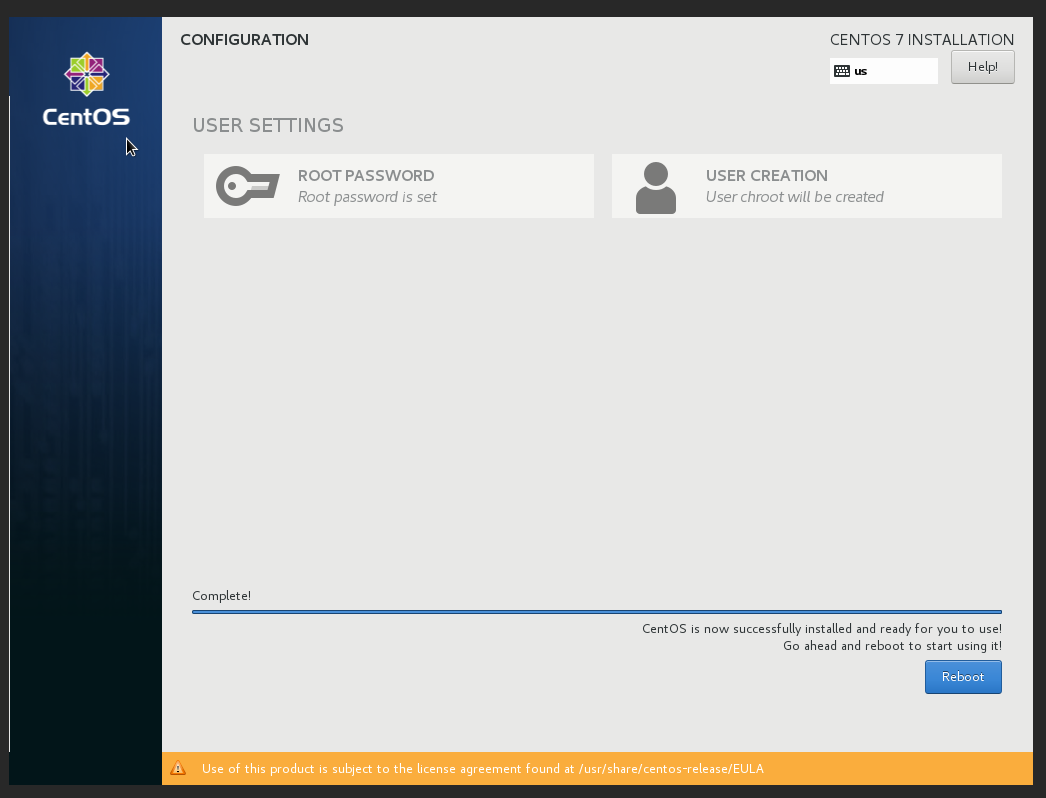Click the 'Complete!' status text
Screen dimensions: 1046x798
(221, 596)
